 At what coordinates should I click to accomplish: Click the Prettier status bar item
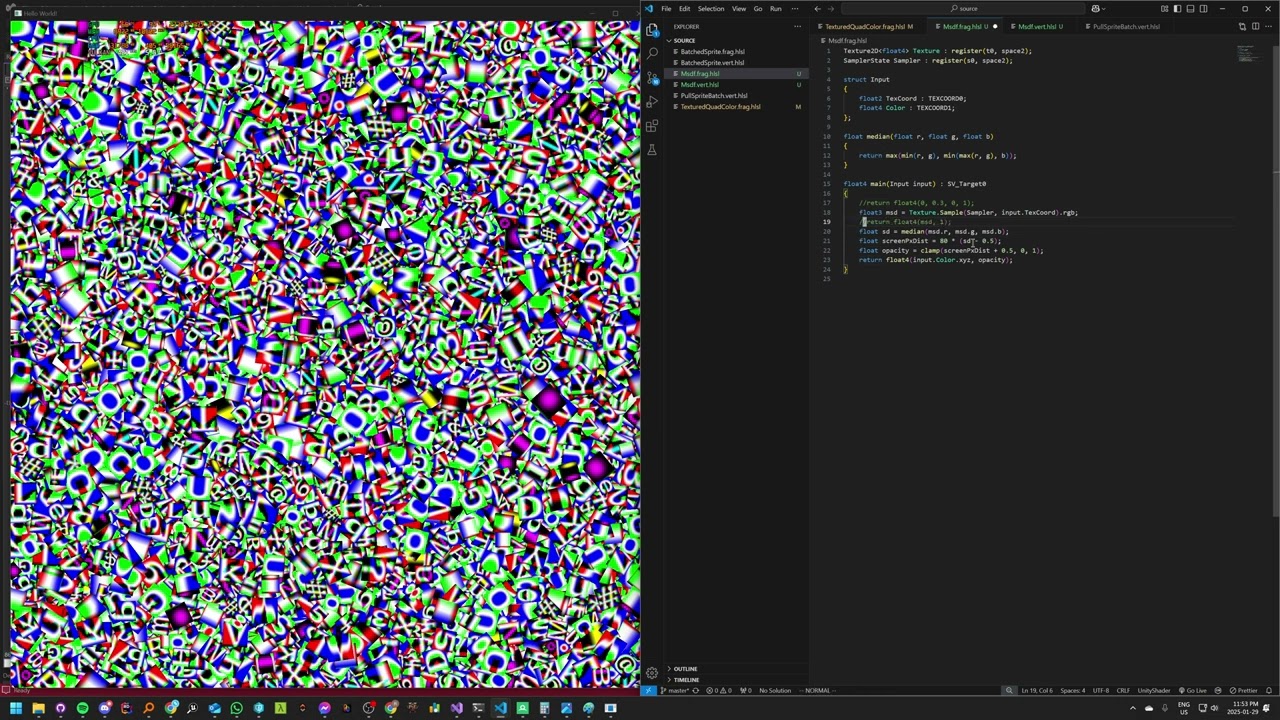click(1244, 690)
